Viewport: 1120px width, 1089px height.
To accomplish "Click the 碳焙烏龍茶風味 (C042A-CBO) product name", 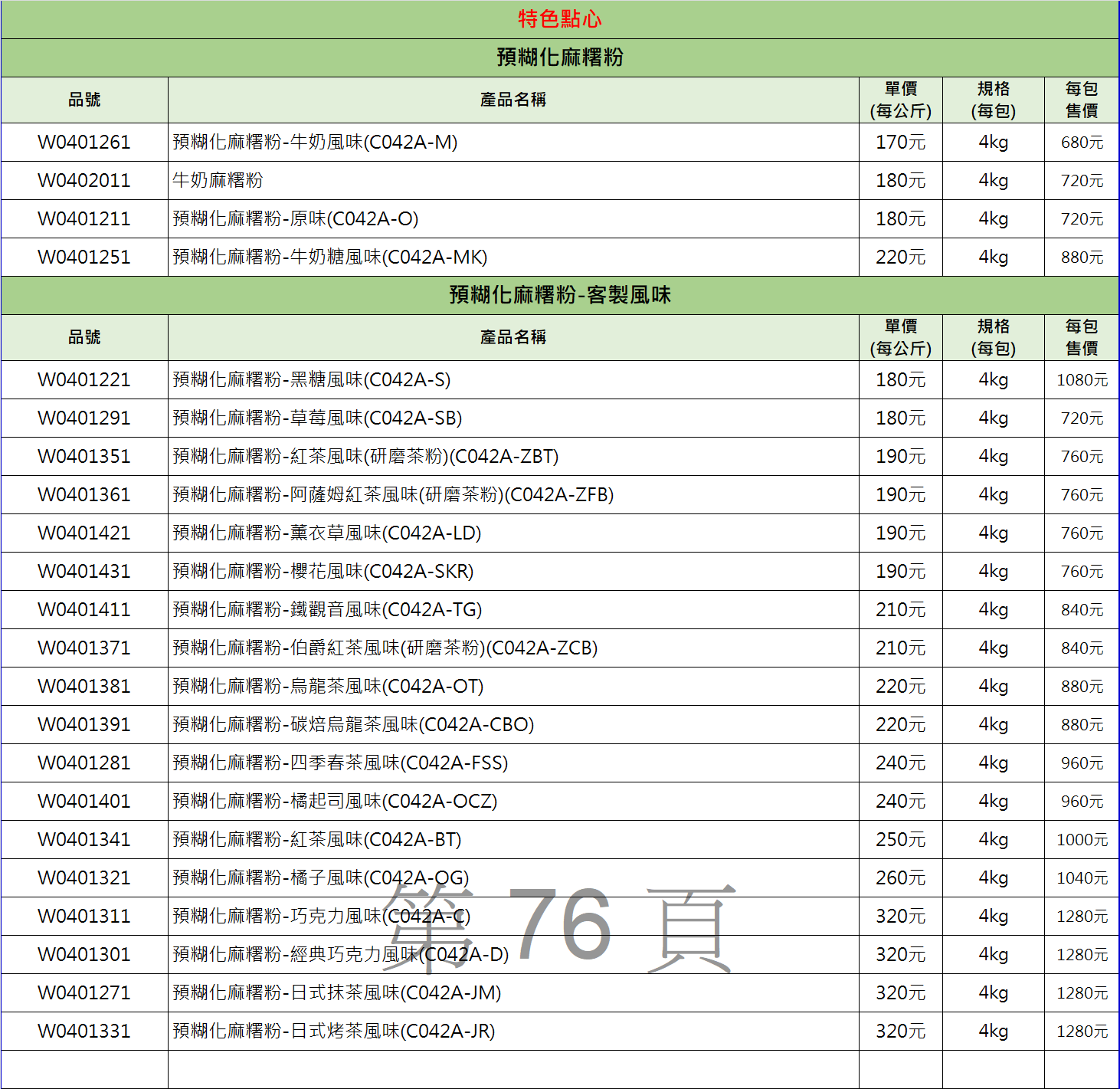I will point(353,725).
